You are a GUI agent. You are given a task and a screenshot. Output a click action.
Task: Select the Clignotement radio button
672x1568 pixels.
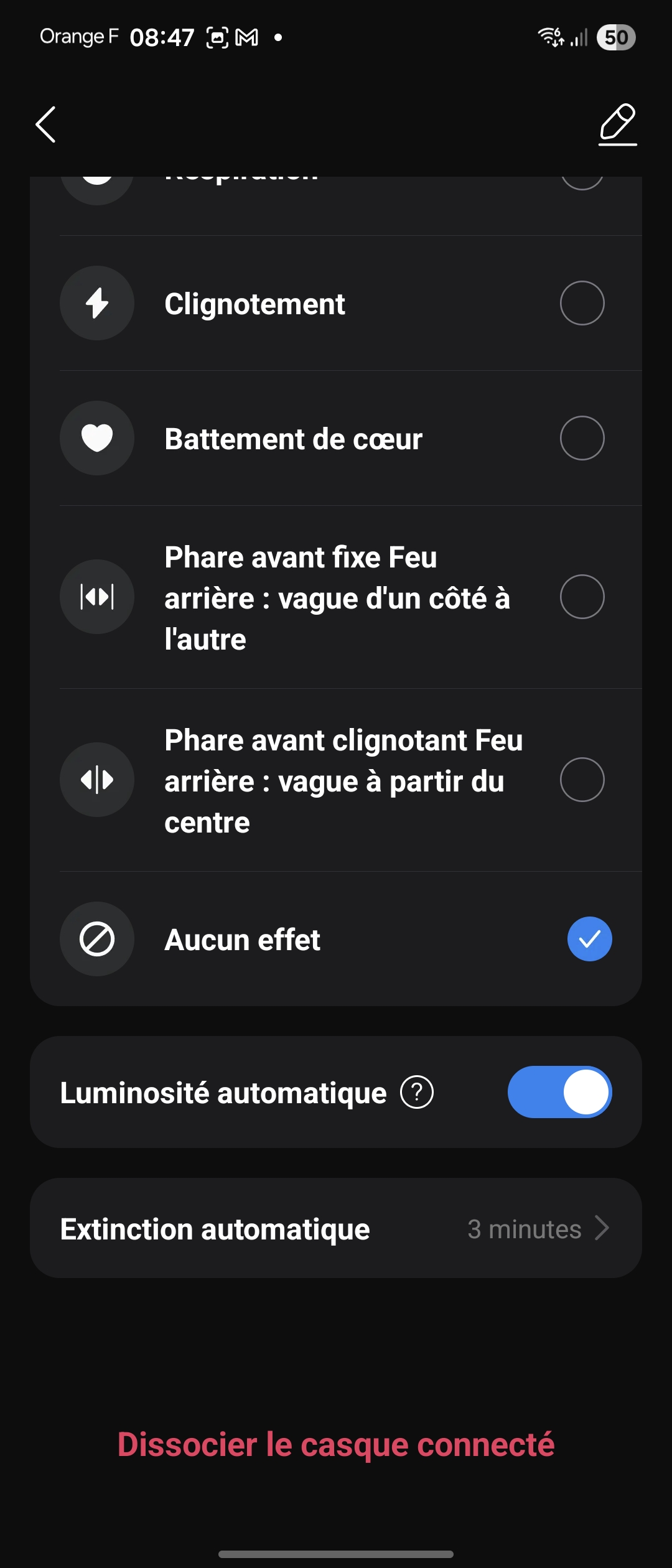tap(582, 304)
